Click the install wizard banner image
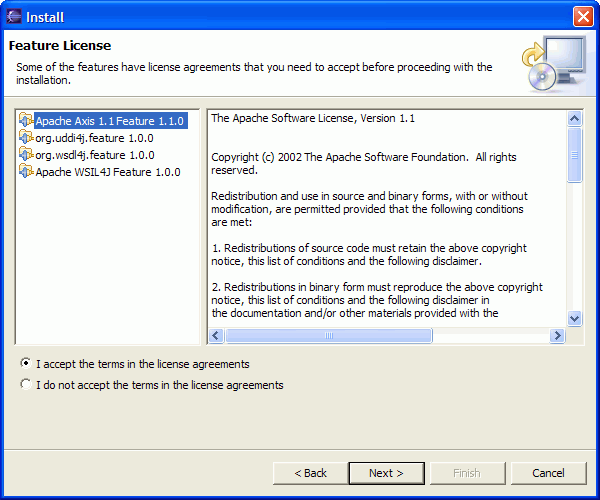 point(554,63)
